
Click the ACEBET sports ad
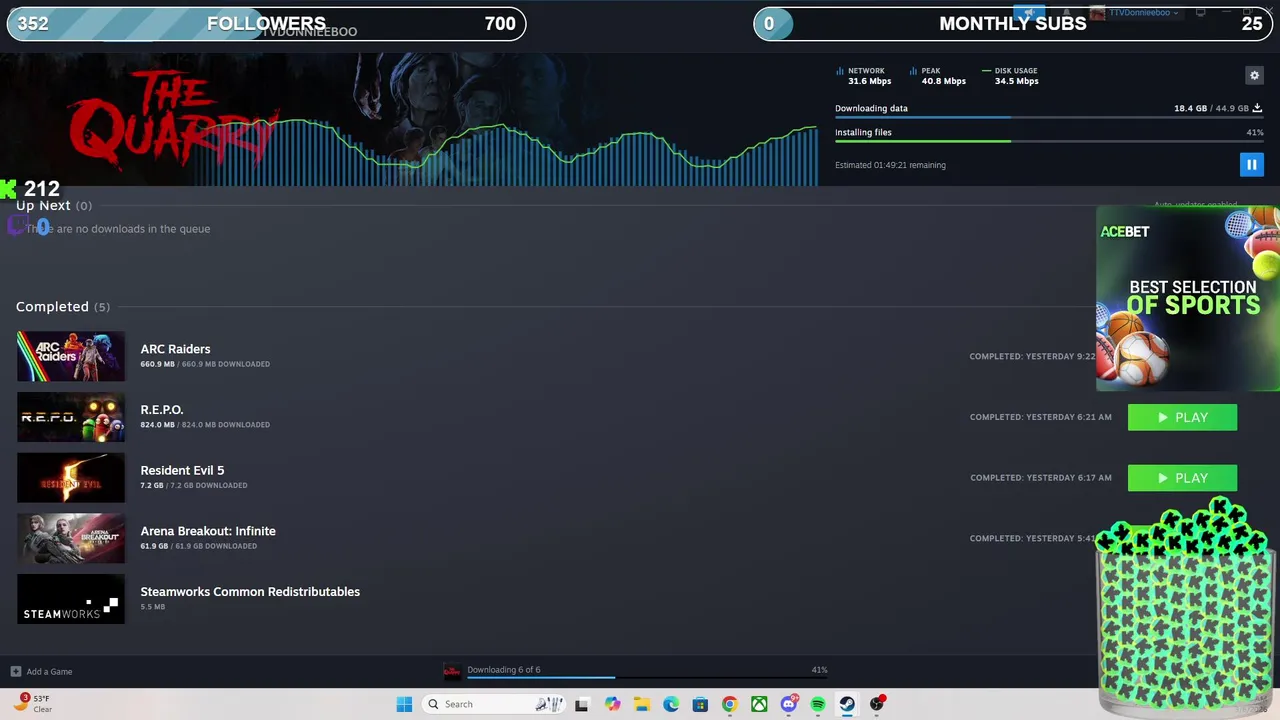(x=1188, y=298)
